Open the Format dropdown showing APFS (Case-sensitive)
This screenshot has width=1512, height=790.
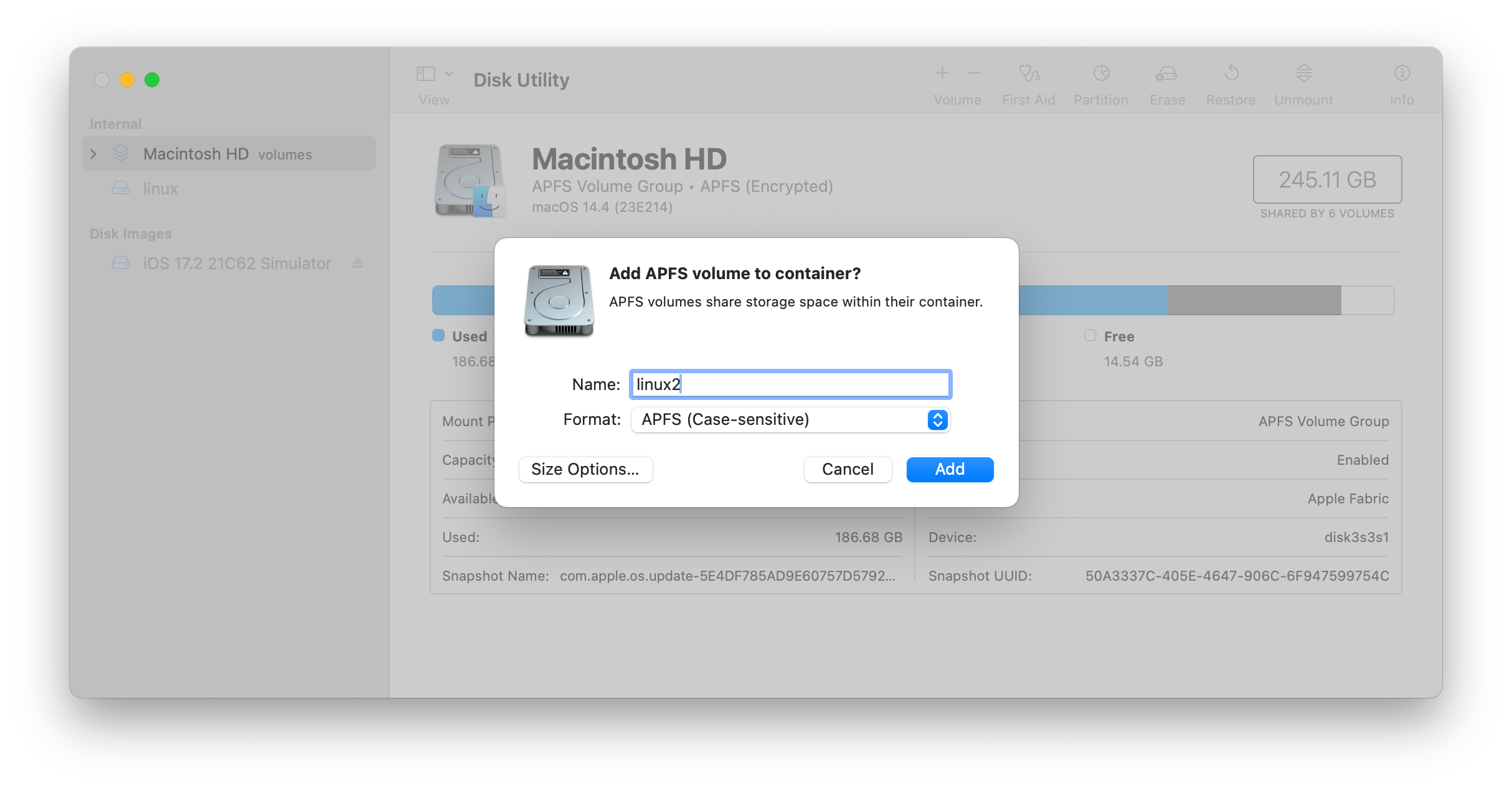[790, 419]
